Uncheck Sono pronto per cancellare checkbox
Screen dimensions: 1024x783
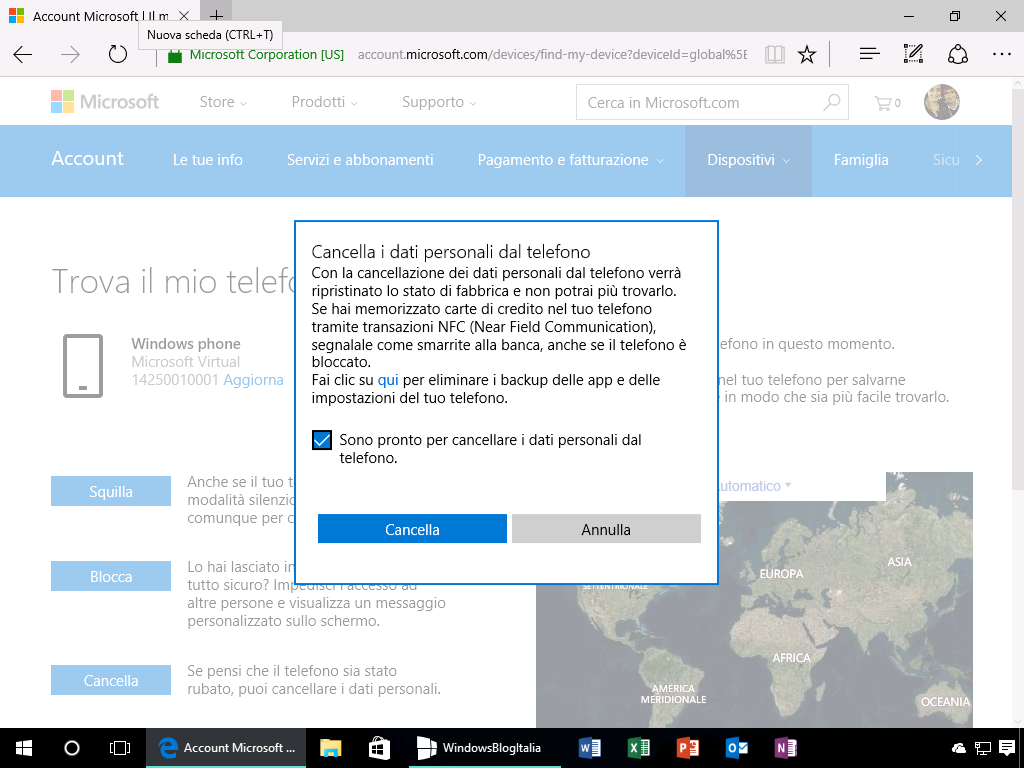[x=322, y=440]
